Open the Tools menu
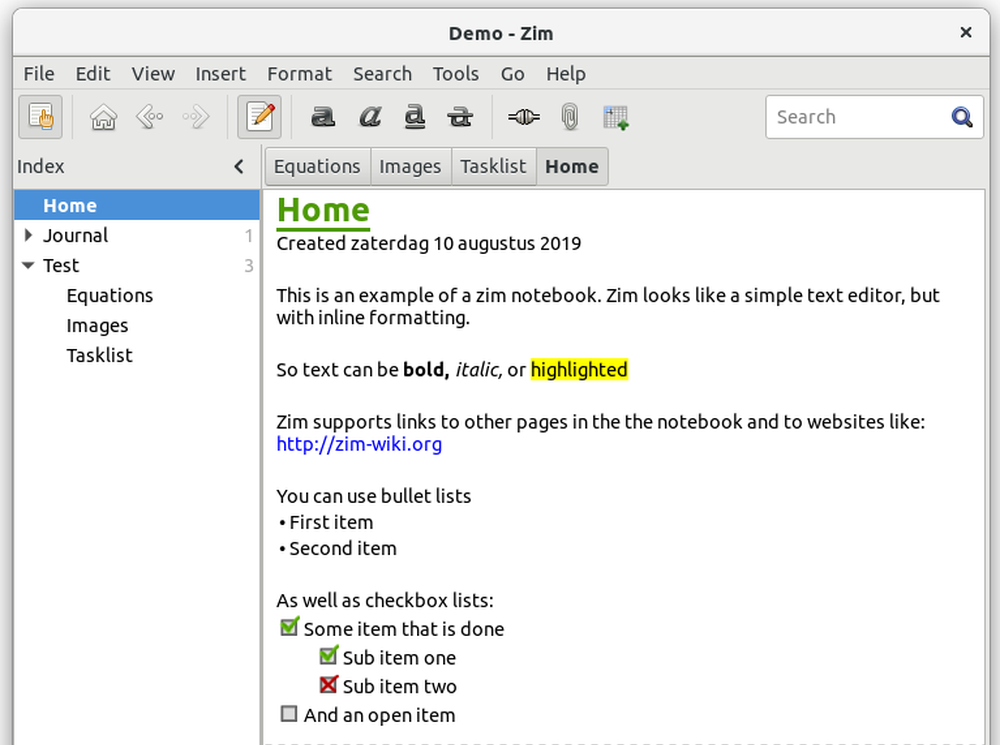 (456, 74)
